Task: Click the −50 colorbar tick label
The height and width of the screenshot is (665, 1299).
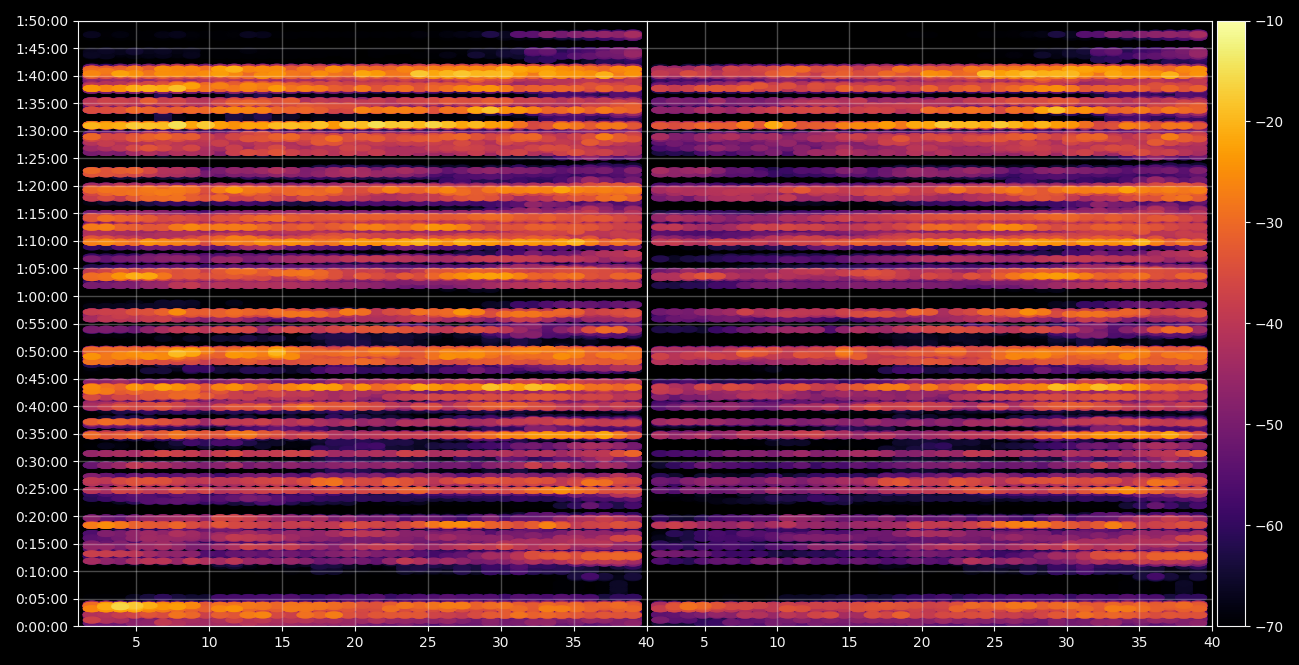Action: [x=1269, y=425]
